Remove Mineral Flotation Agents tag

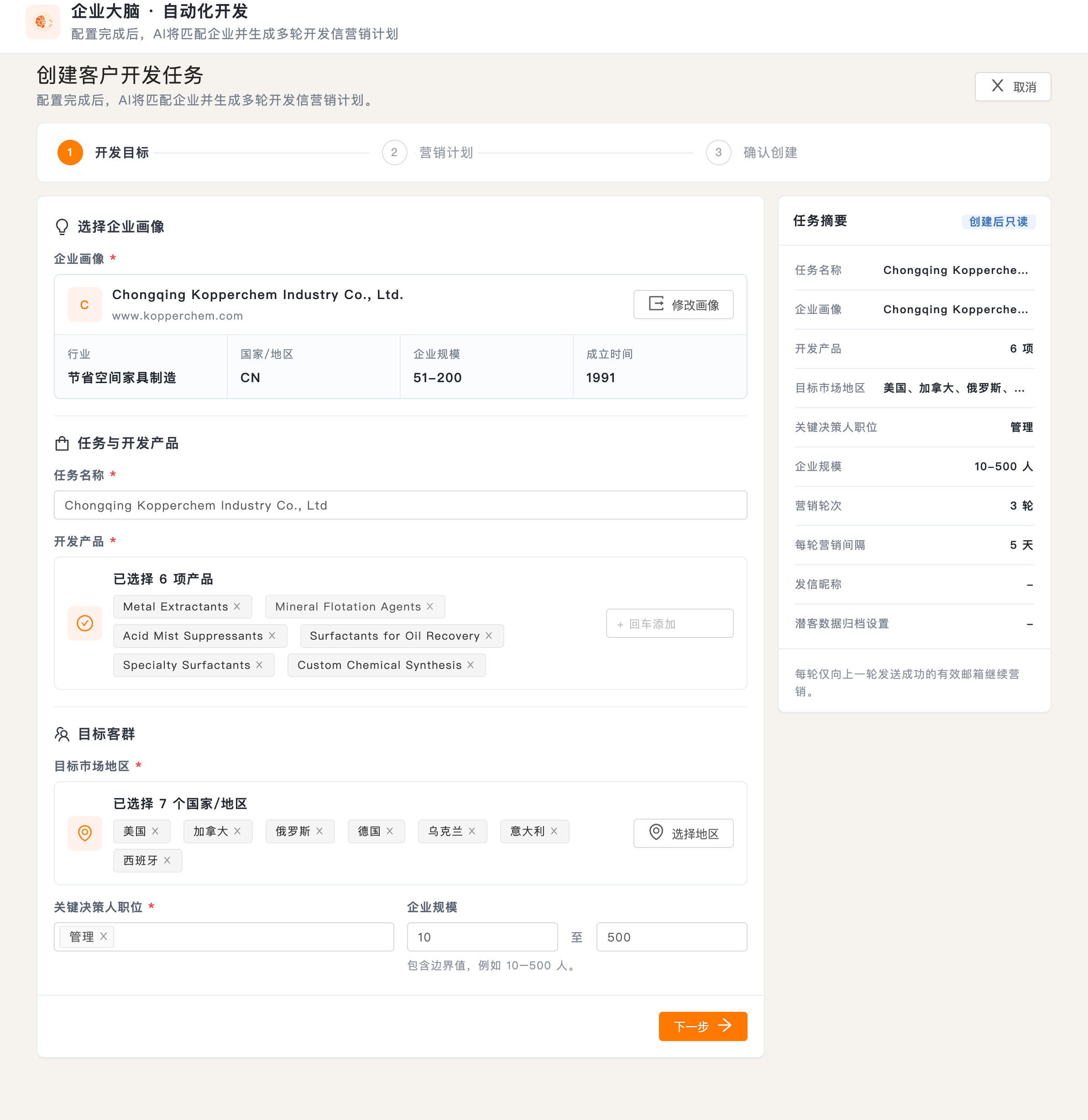click(430, 607)
